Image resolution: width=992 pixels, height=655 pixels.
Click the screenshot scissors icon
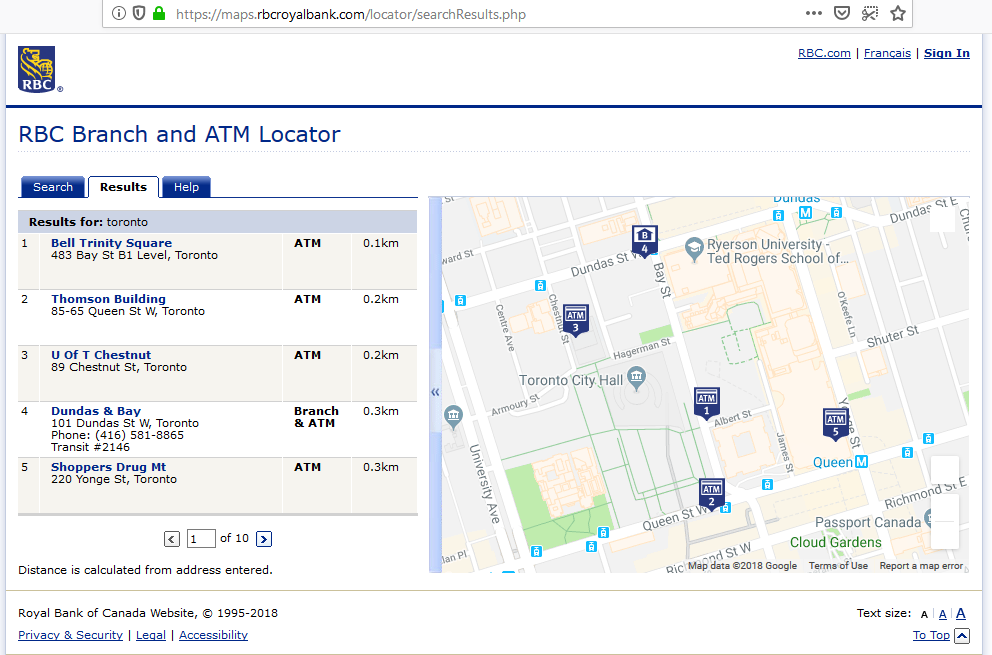pyautogui.click(x=870, y=13)
